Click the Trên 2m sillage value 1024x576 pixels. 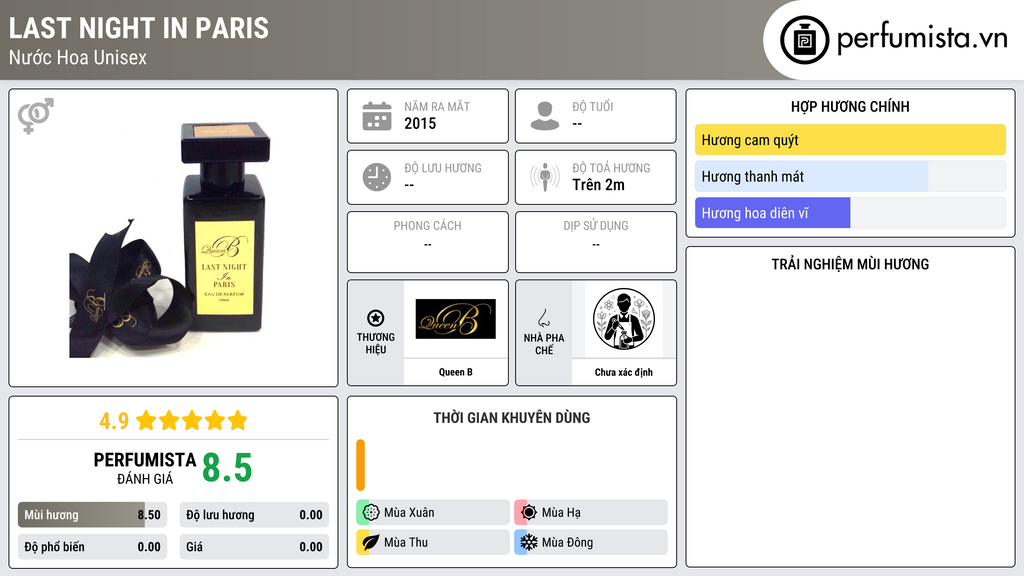point(598,185)
